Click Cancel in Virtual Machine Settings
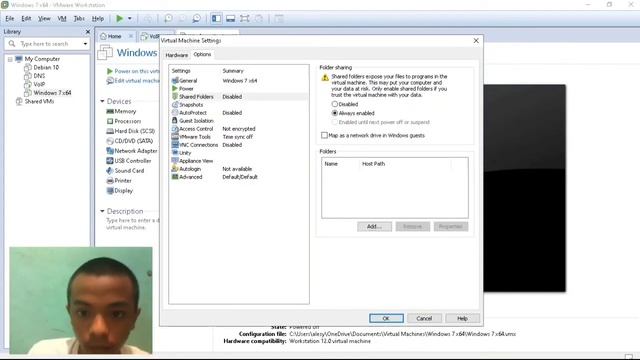This screenshot has width=640, height=360. pos(424,318)
